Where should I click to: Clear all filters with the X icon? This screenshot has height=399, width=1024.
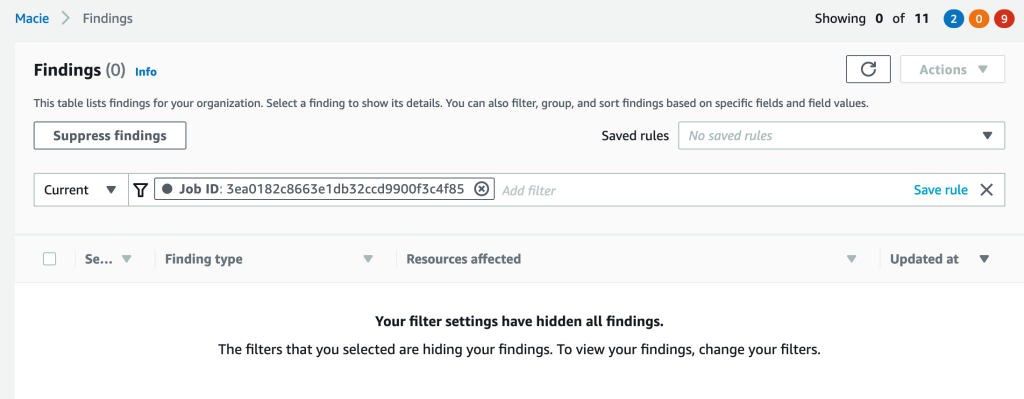coord(987,190)
